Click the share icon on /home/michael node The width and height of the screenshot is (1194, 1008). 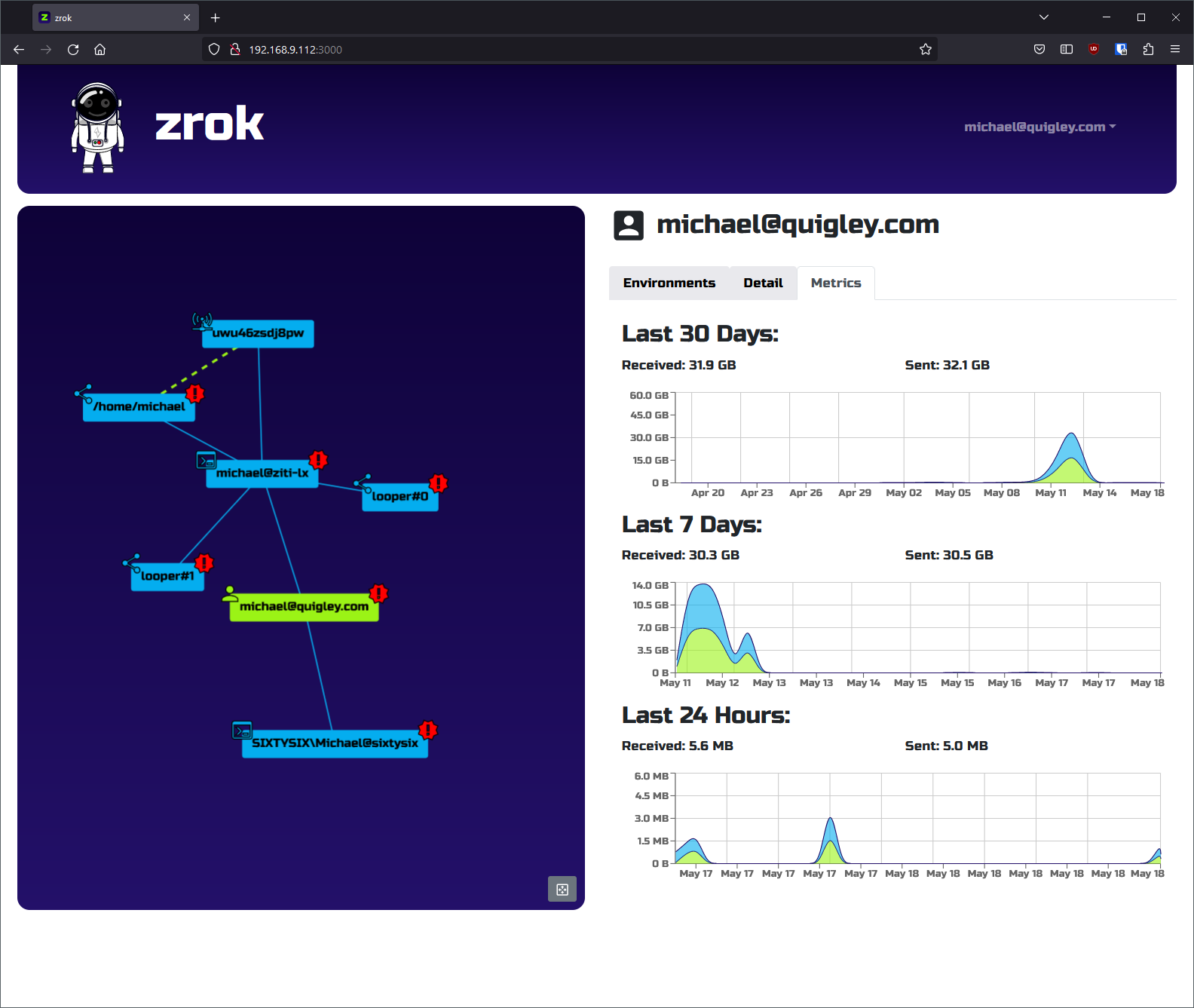point(83,394)
